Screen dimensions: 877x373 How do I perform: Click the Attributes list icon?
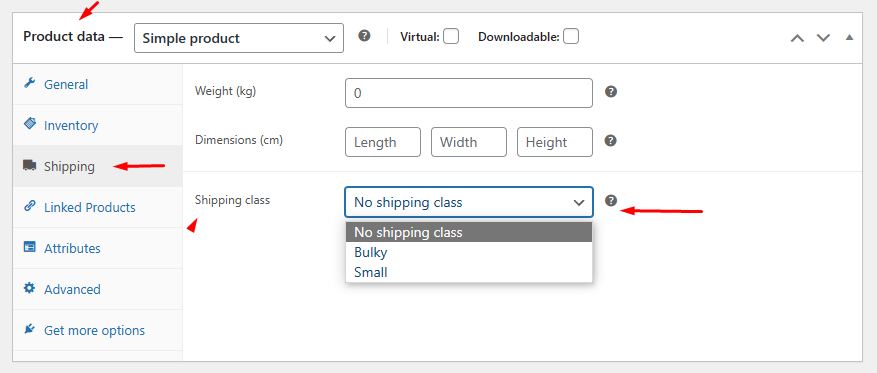(29, 247)
